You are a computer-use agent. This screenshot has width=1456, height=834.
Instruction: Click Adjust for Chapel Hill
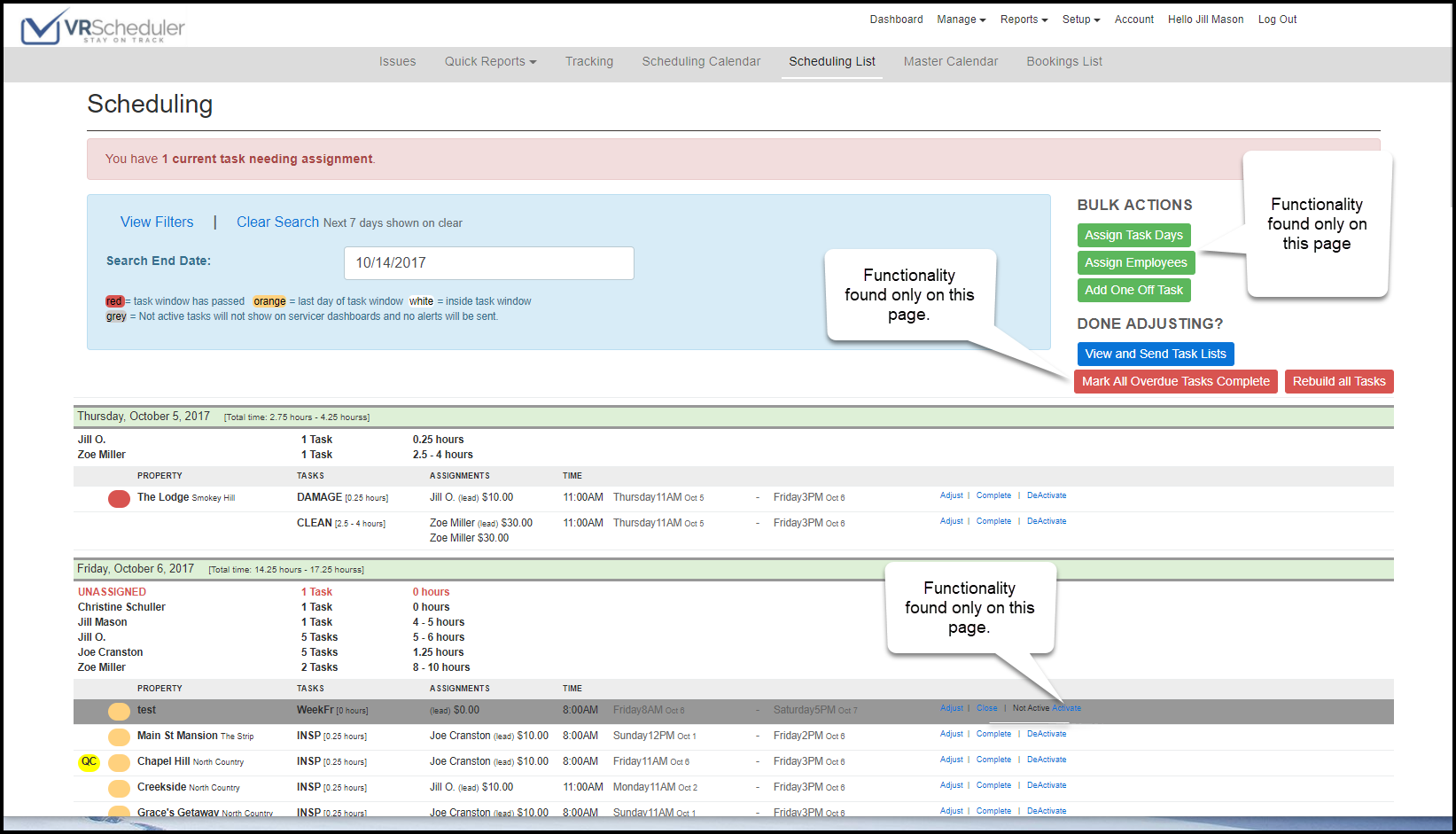coord(951,760)
